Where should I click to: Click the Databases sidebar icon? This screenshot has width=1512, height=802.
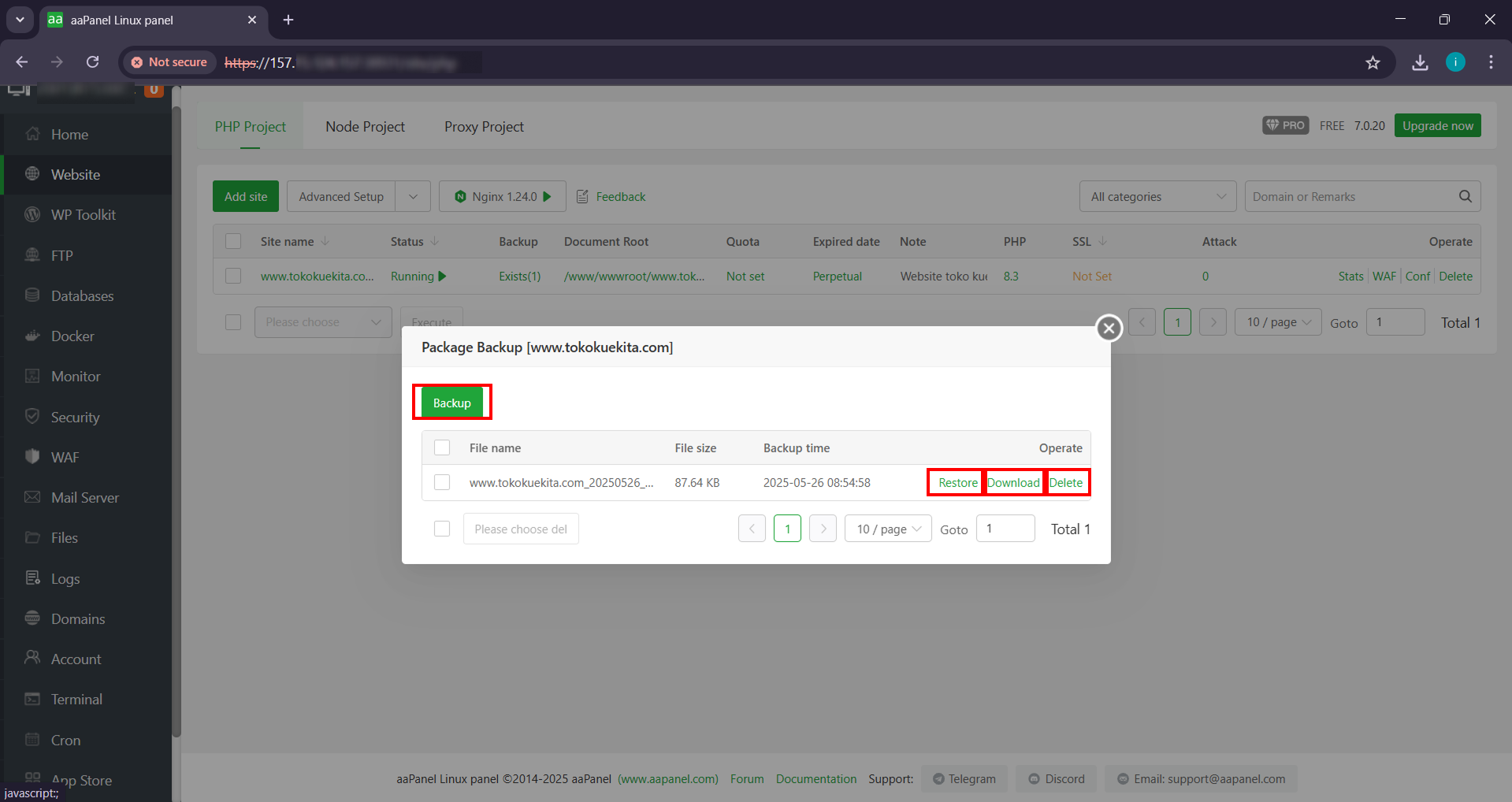point(32,295)
